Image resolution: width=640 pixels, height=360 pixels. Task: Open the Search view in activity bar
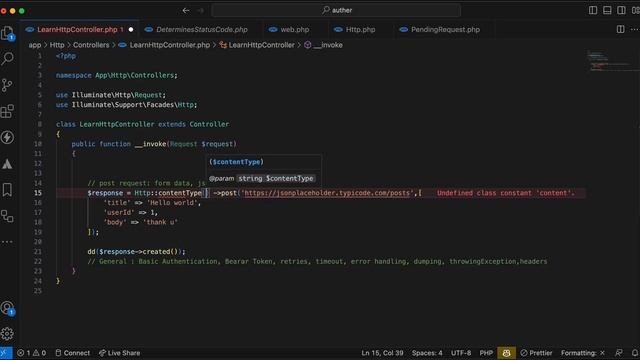pos(7,59)
